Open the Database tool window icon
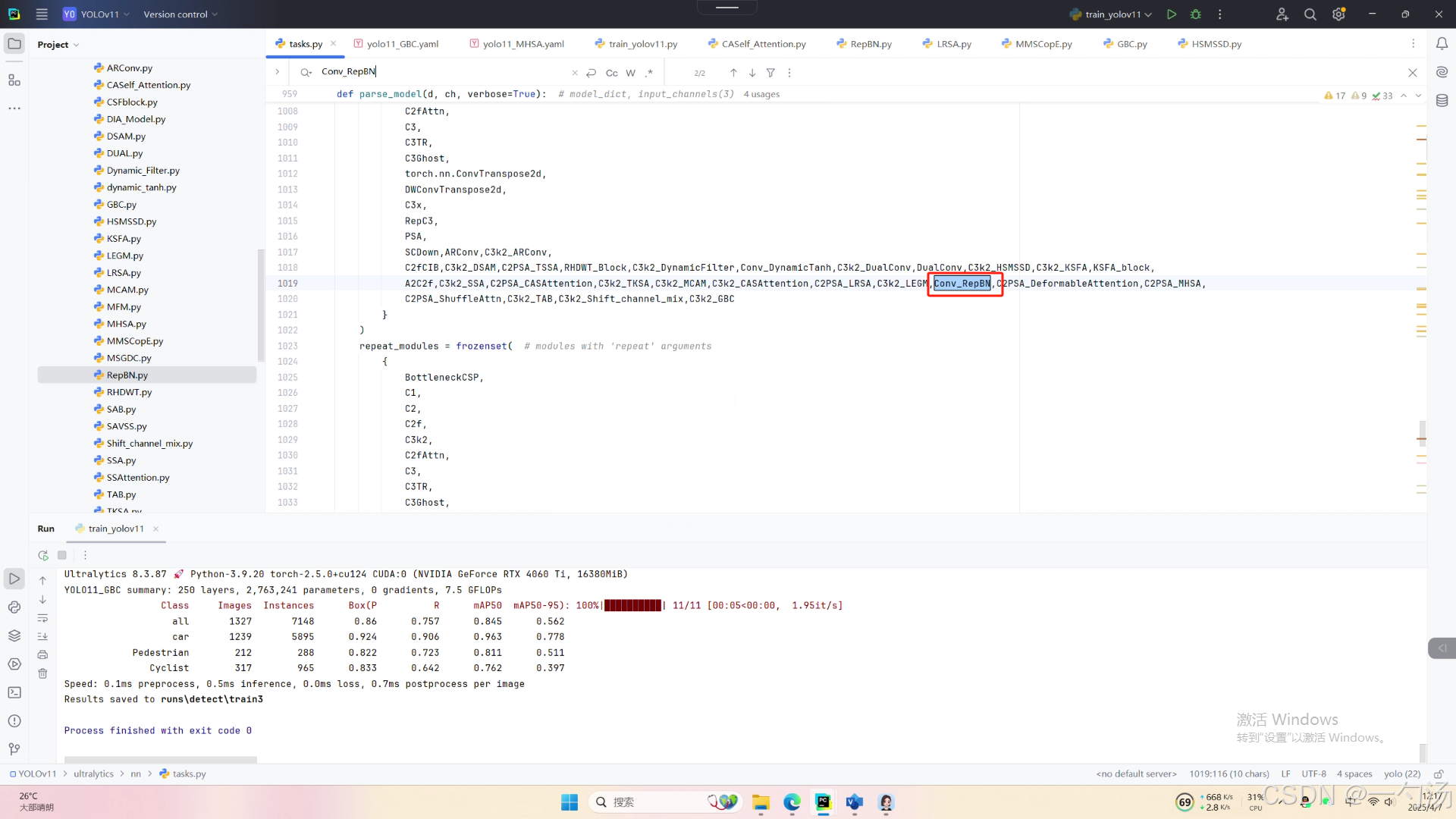Viewport: 1456px width, 819px height. pos(1442,100)
